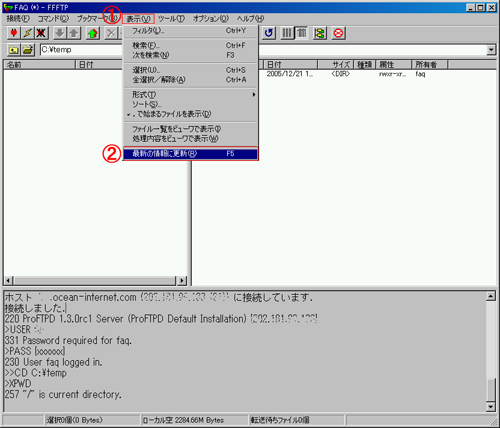Image resolution: width=500 pixels, height=428 pixels.
Task: Click the local up-one-folder icon
Action: pos(14,50)
